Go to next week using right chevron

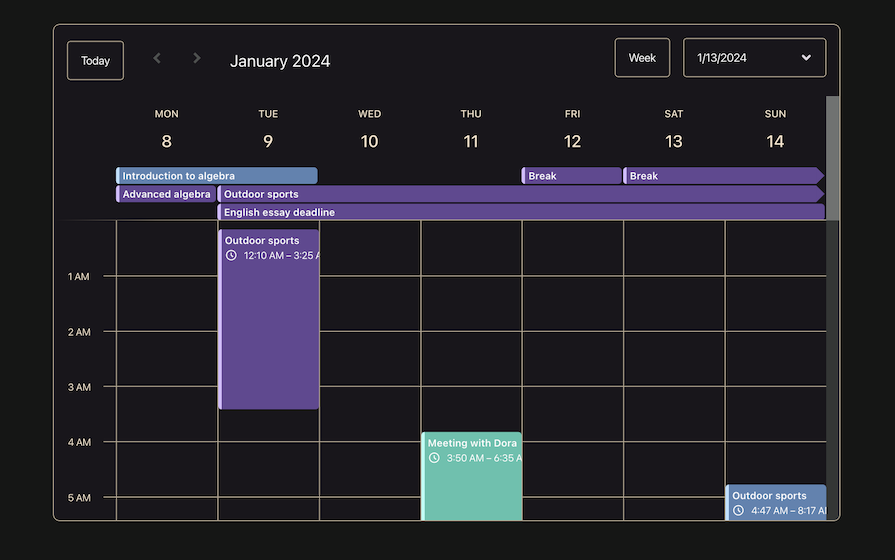pyautogui.click(x=197, y=59)
